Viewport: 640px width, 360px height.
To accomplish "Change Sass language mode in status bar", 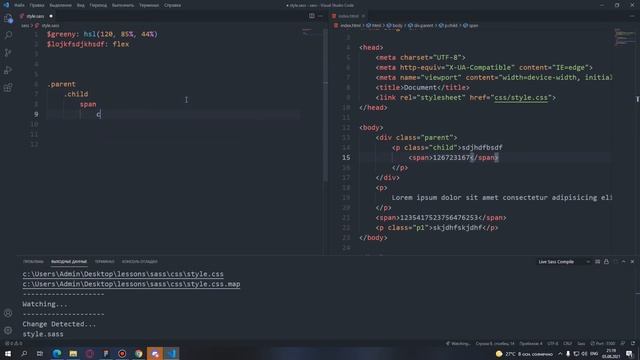I will [581, 344].
